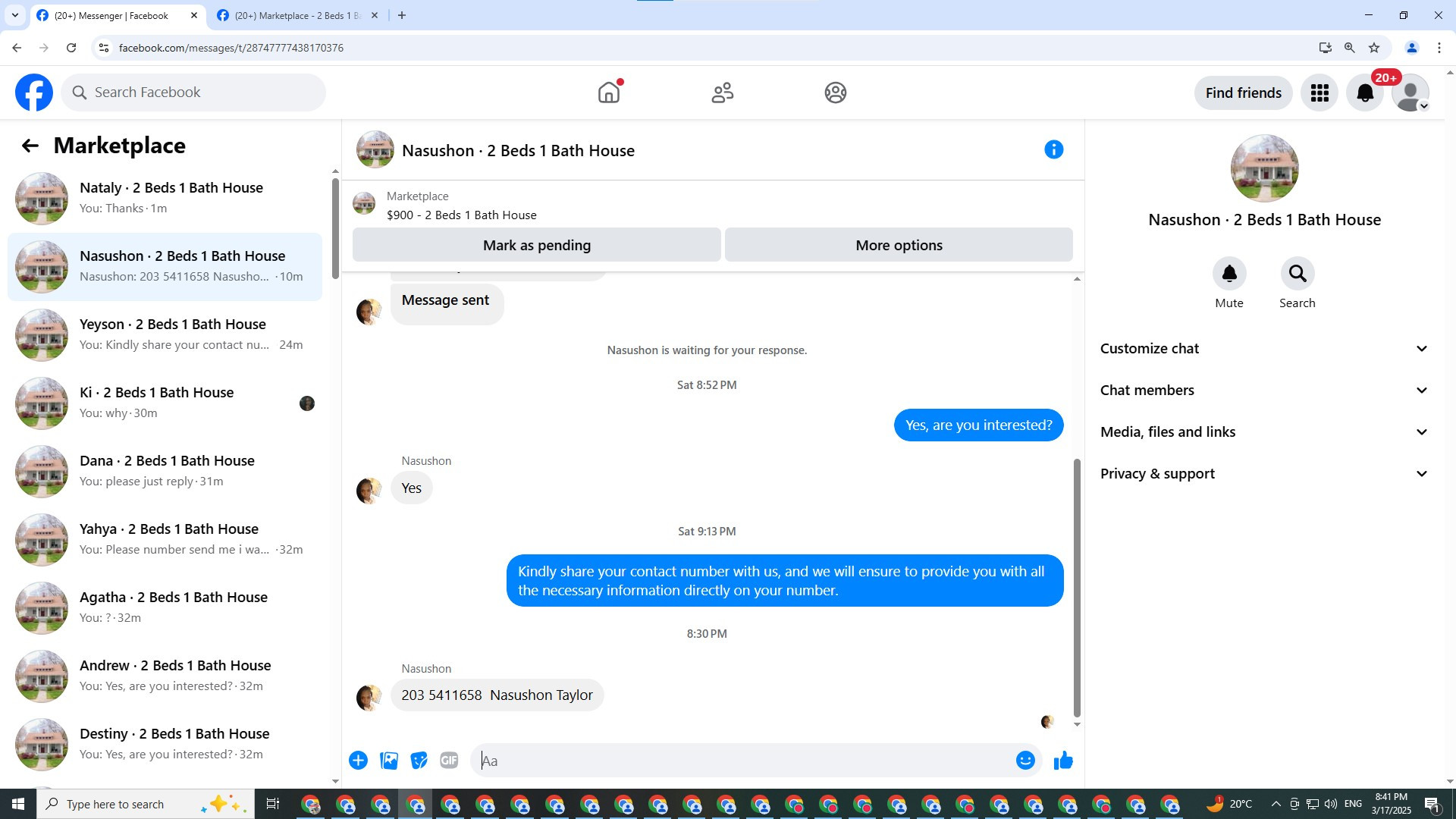Open a new browser tab
1456x819 pixels.
402,15
